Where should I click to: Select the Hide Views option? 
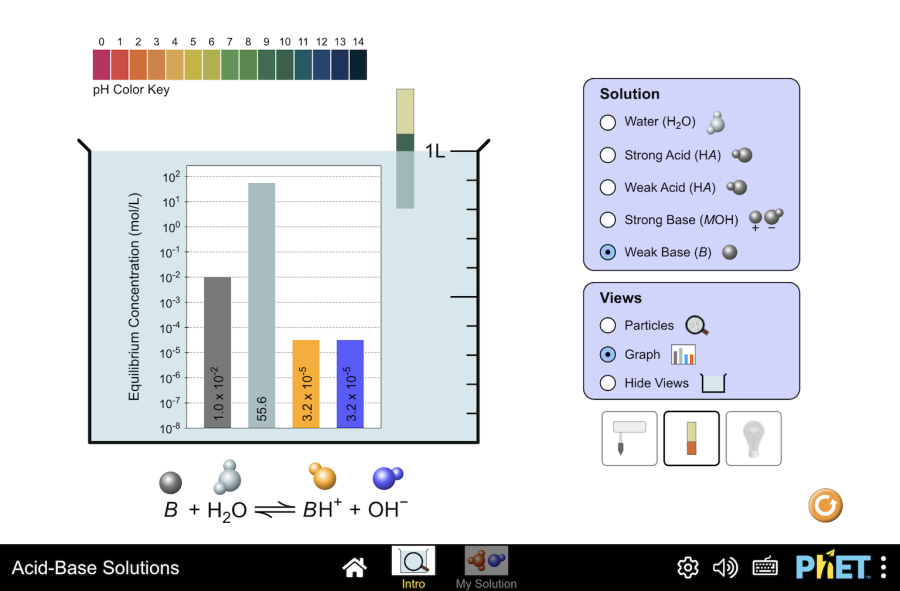click(x=608, y=383)
